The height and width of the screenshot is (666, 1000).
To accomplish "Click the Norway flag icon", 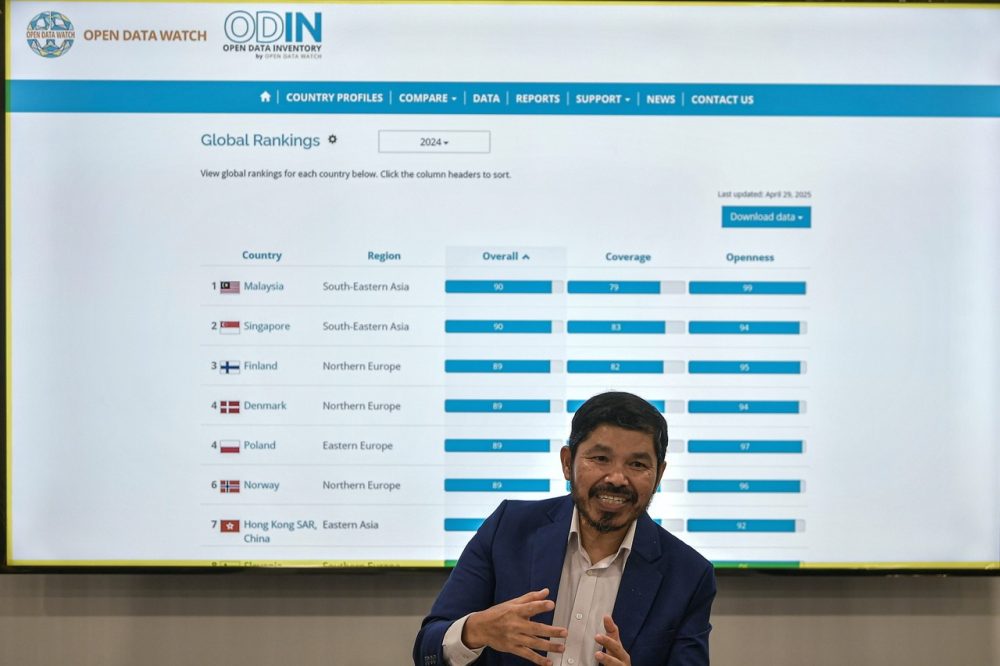I will coord(230,486).
